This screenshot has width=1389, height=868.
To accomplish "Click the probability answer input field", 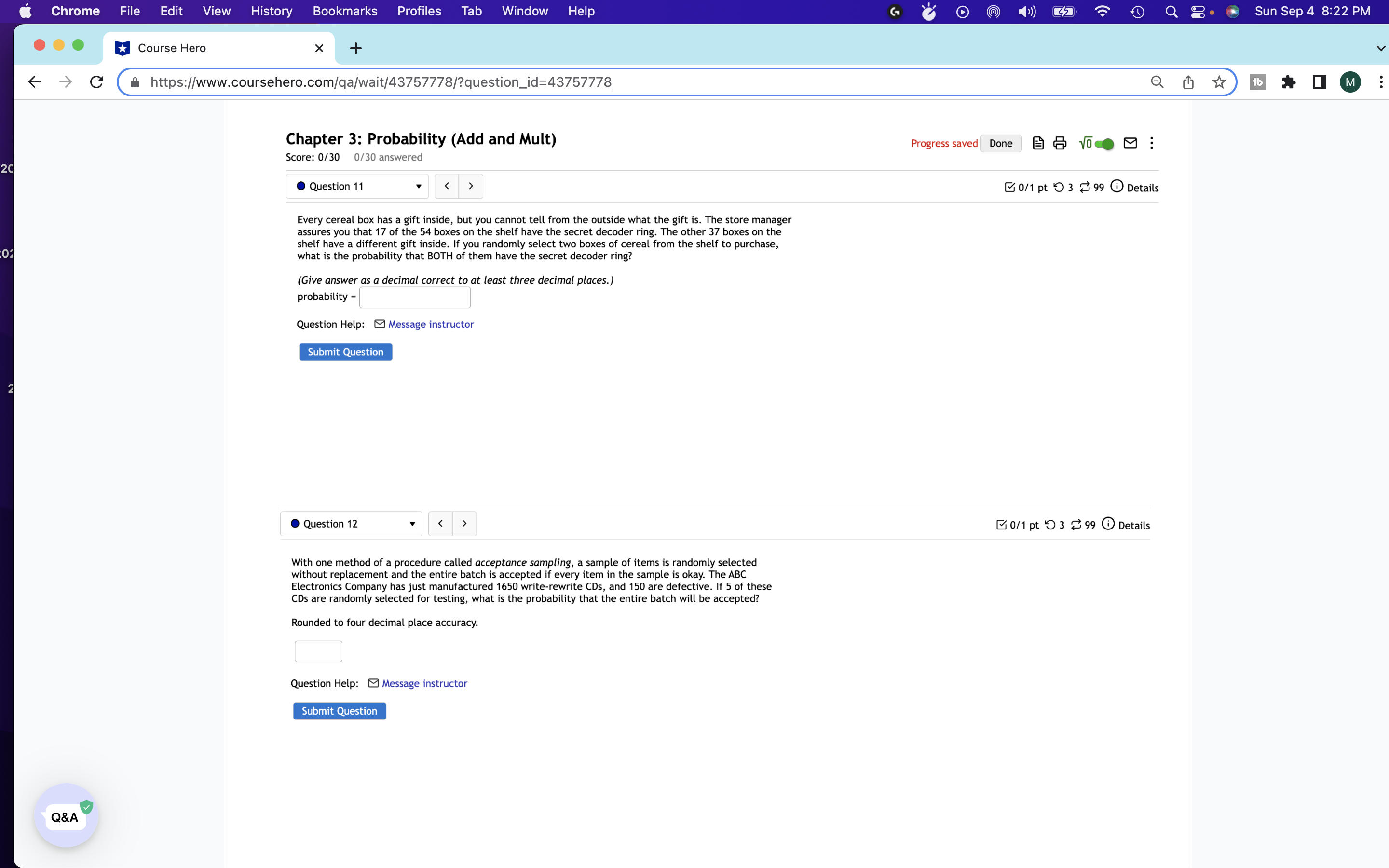I will (x=414, y=297).
